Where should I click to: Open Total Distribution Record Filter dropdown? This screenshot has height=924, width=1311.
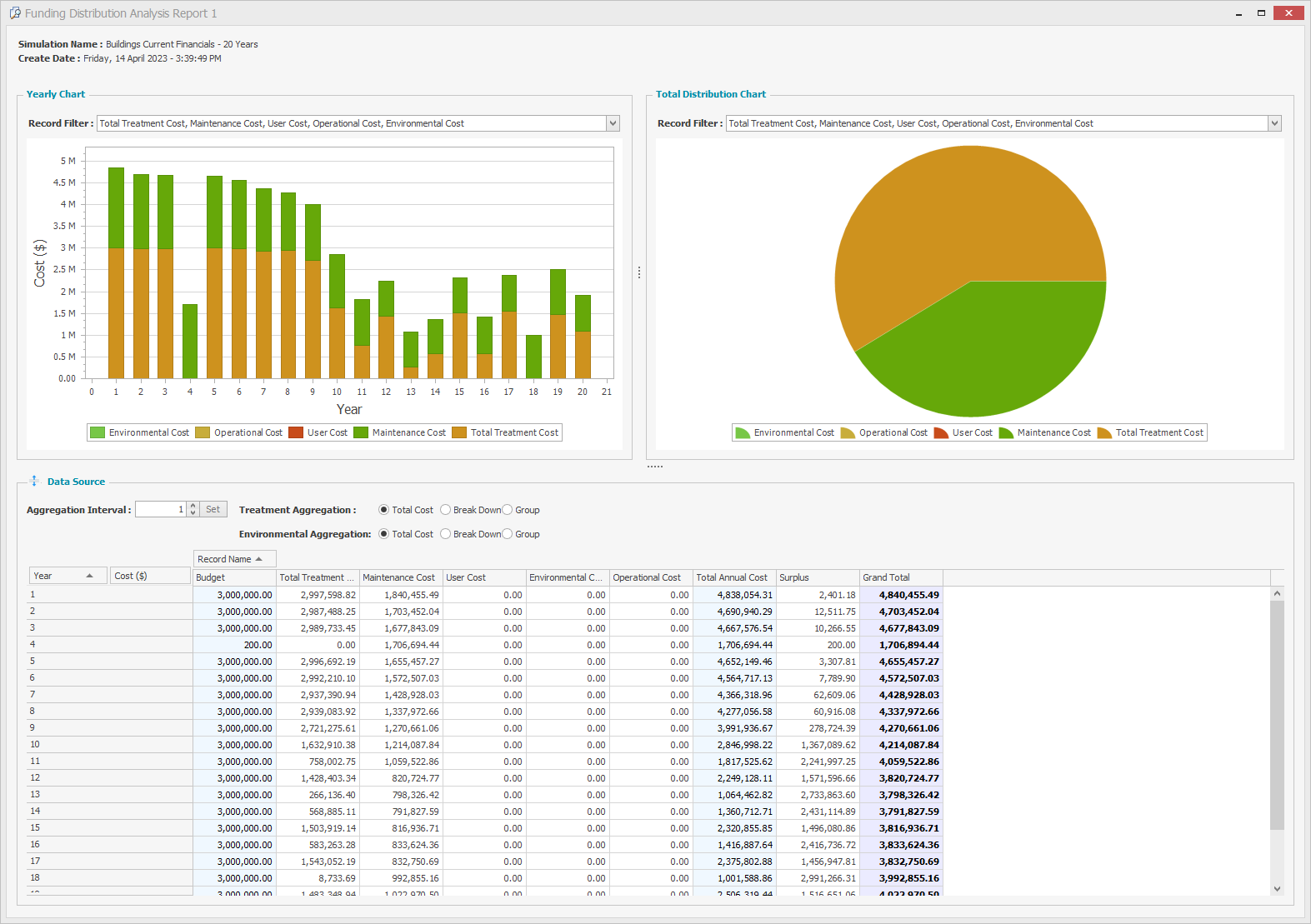(1274, 123)
